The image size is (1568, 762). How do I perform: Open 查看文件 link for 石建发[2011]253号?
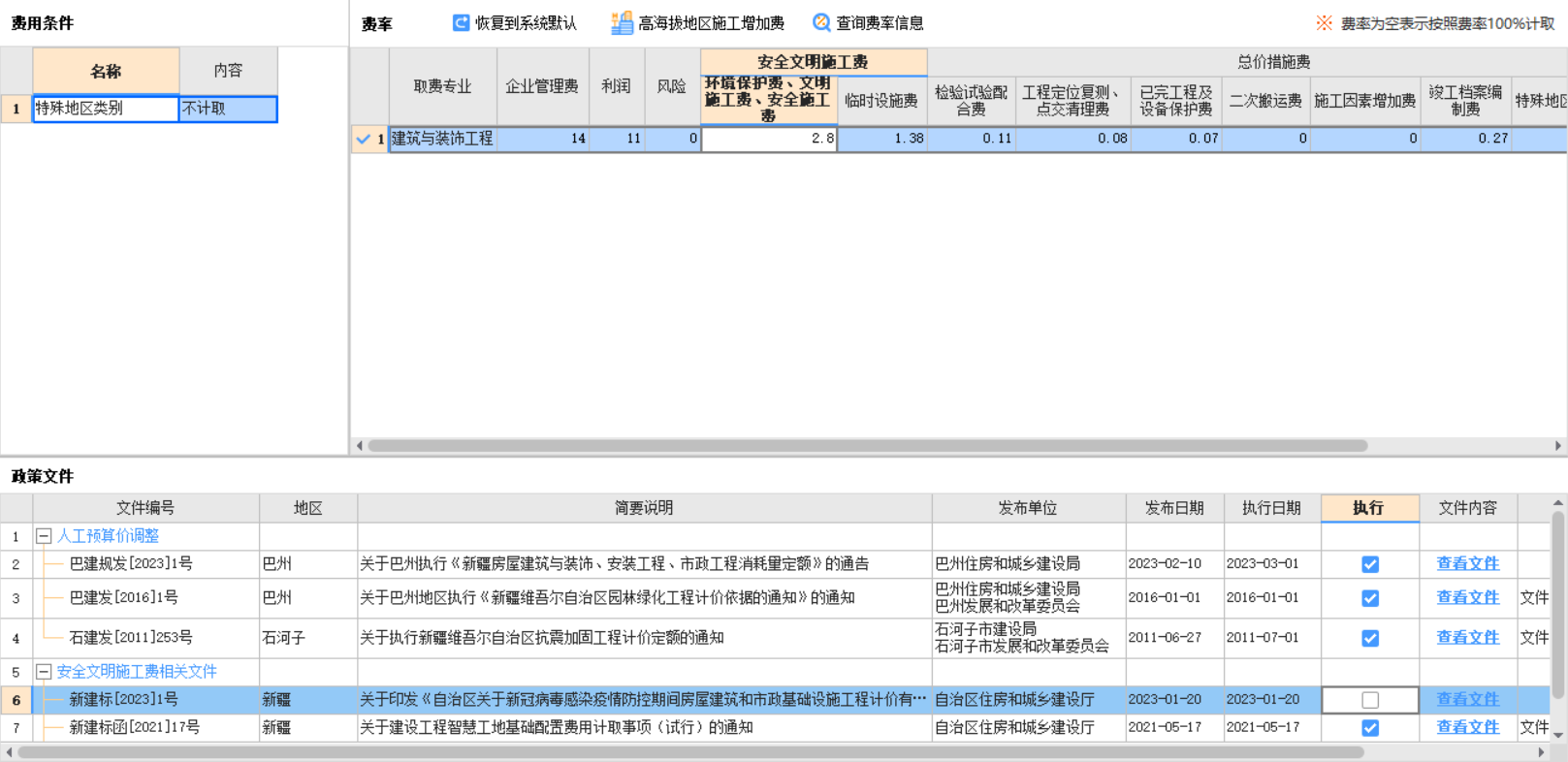(1467, 637)
